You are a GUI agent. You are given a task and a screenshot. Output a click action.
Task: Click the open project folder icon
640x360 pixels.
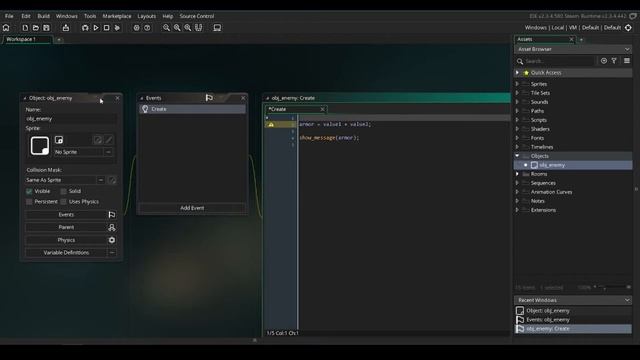point(36,28)
